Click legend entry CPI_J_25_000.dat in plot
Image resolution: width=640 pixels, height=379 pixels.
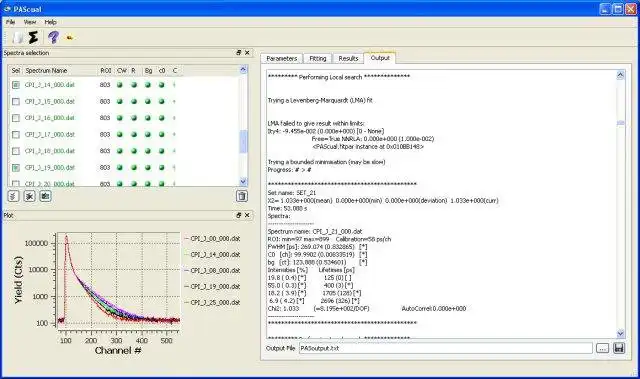pos(215,303)
